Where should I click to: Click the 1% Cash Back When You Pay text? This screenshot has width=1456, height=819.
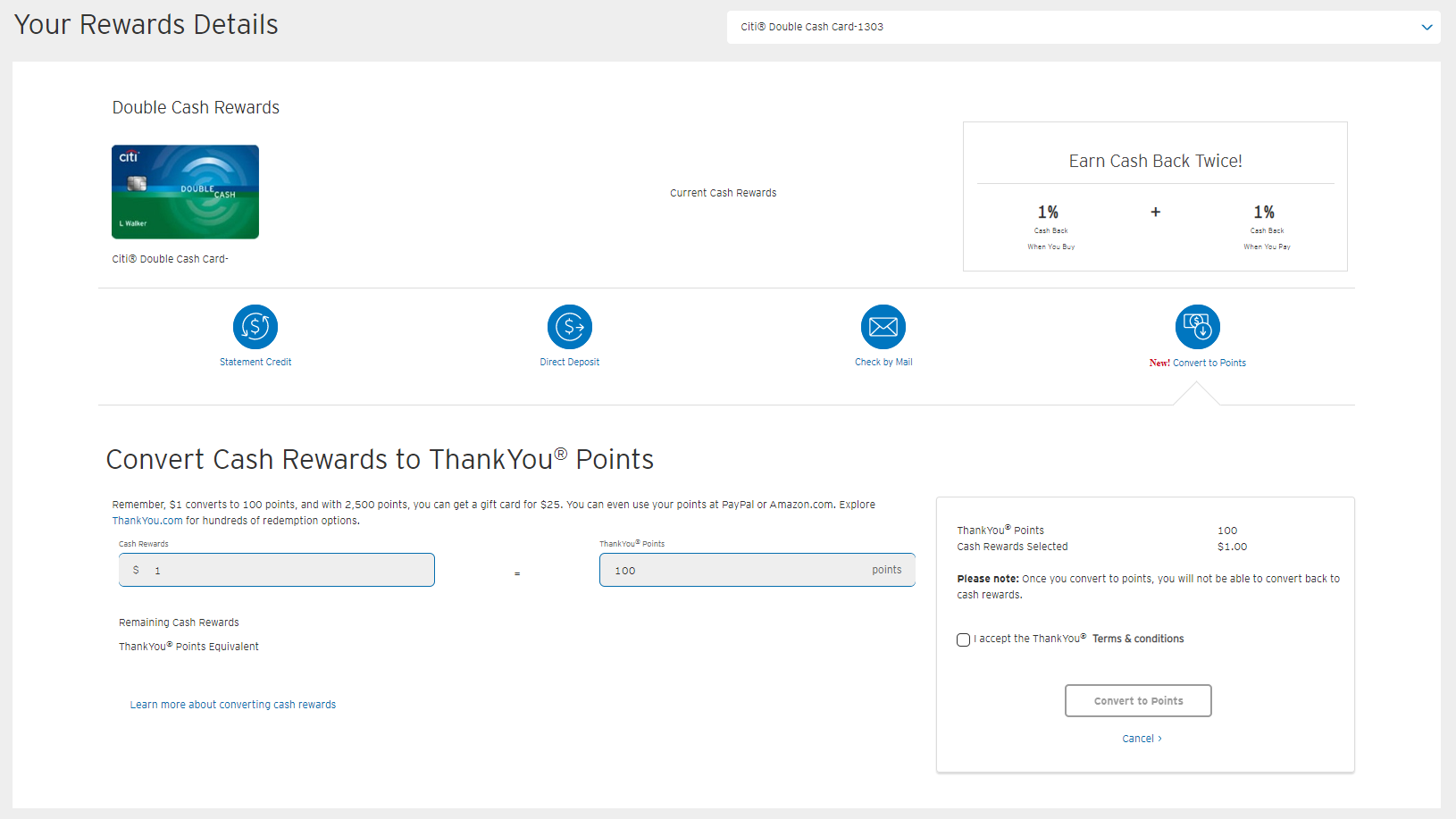[1267, 227]
